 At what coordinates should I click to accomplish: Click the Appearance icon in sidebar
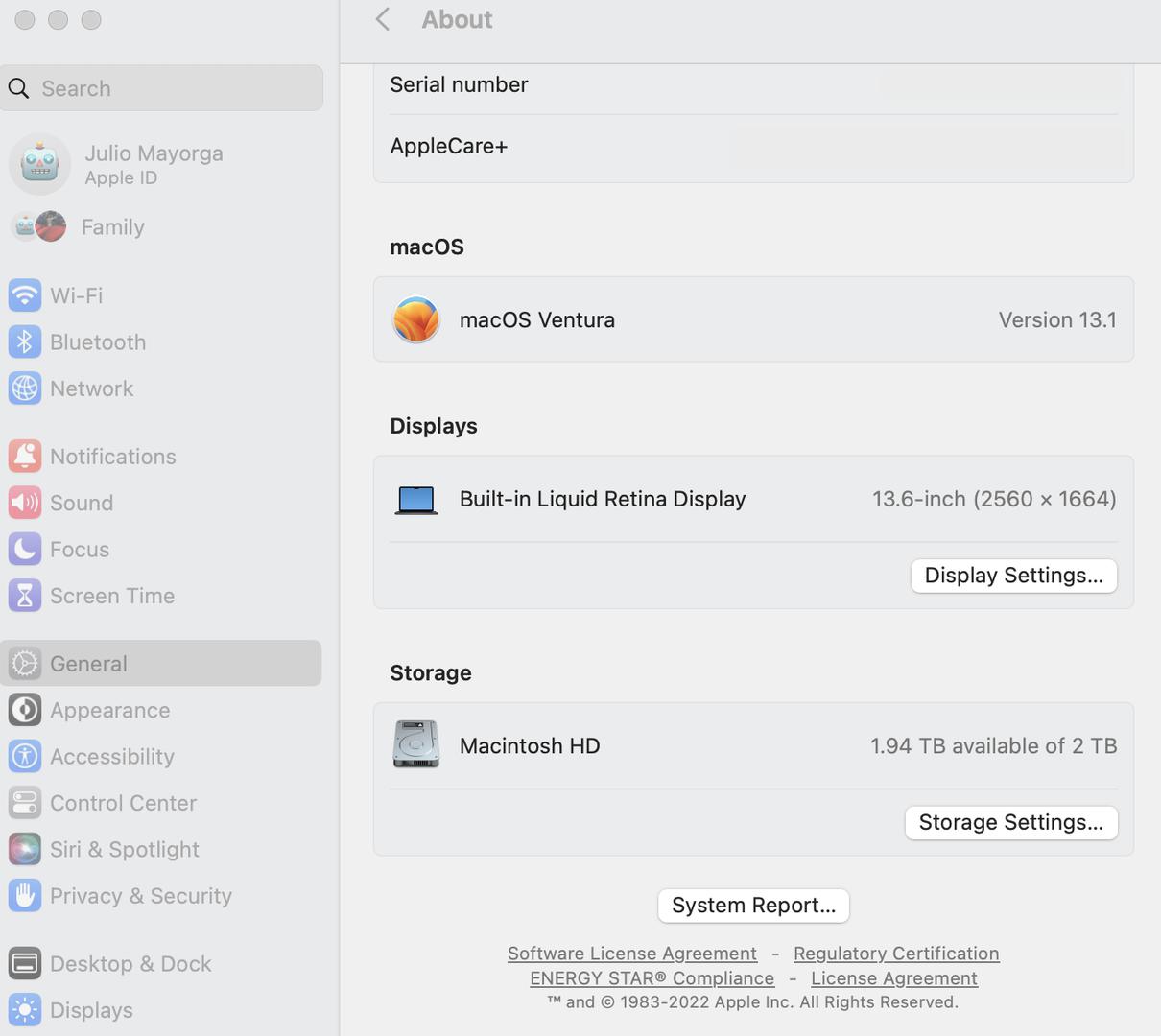click(25, 710)
